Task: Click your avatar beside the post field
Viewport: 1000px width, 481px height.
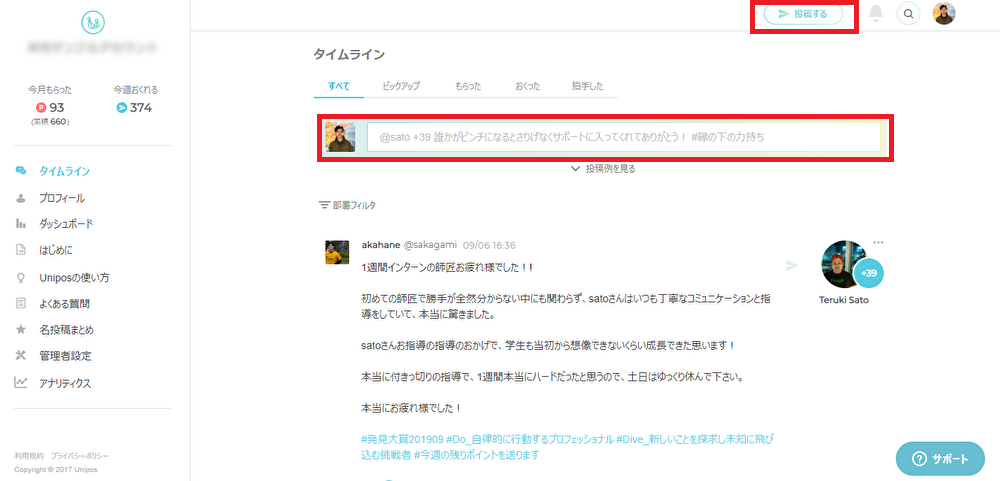Action: (x=340, y=137)
